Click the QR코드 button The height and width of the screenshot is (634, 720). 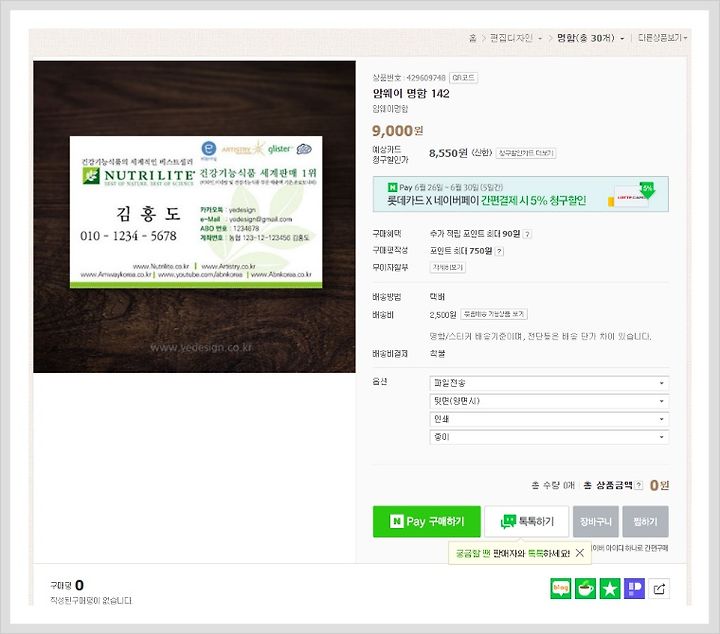(463, 78)
